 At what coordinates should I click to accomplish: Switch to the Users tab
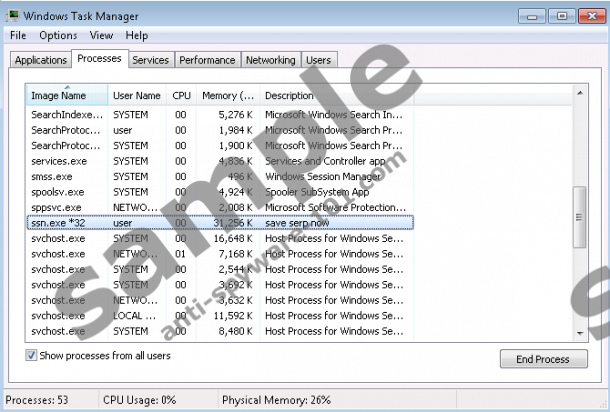(318, 60)
